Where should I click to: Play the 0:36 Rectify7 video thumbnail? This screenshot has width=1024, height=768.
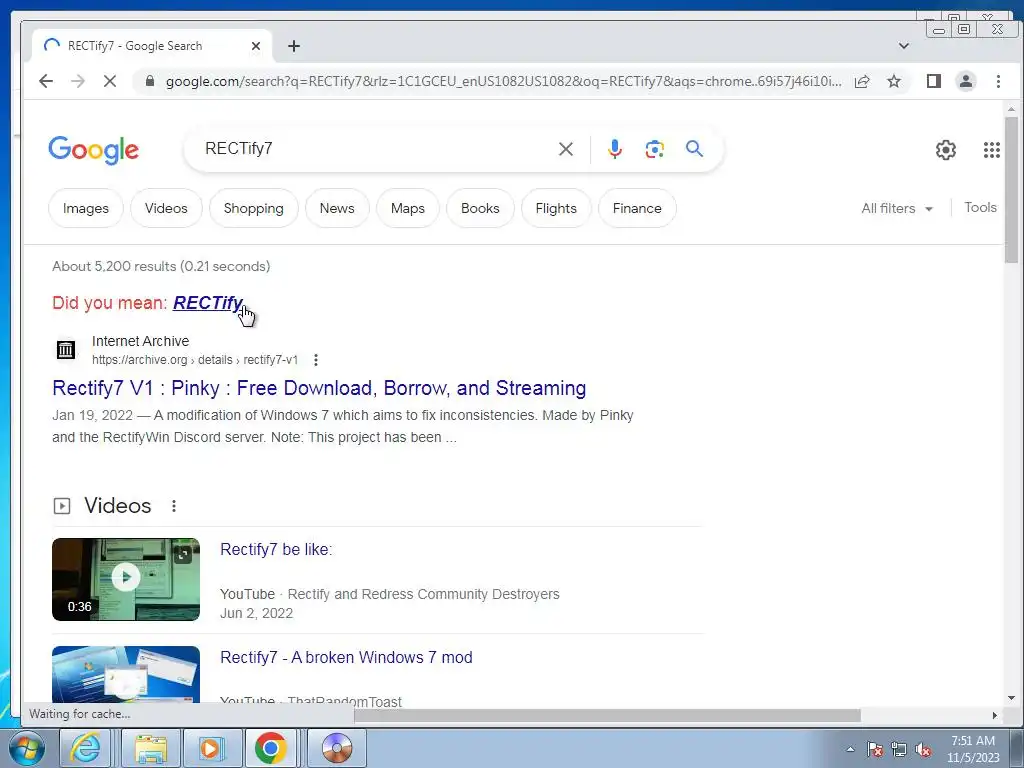coord(126,579)
